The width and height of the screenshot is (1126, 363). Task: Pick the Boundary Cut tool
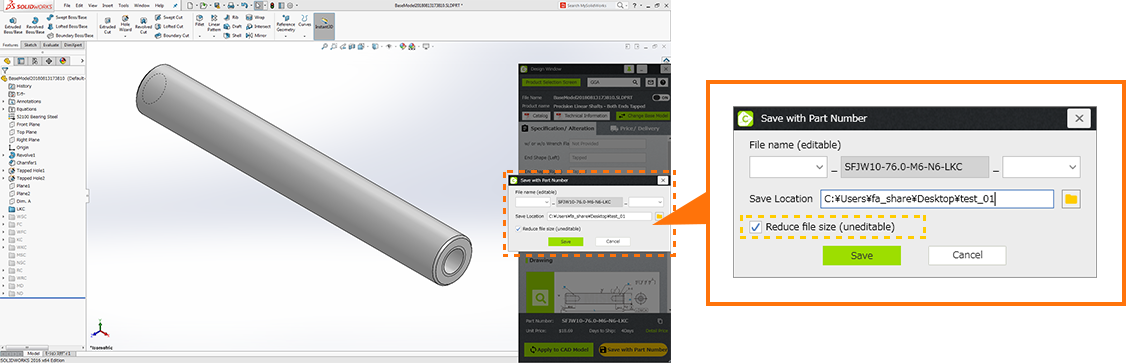[172, 35]
